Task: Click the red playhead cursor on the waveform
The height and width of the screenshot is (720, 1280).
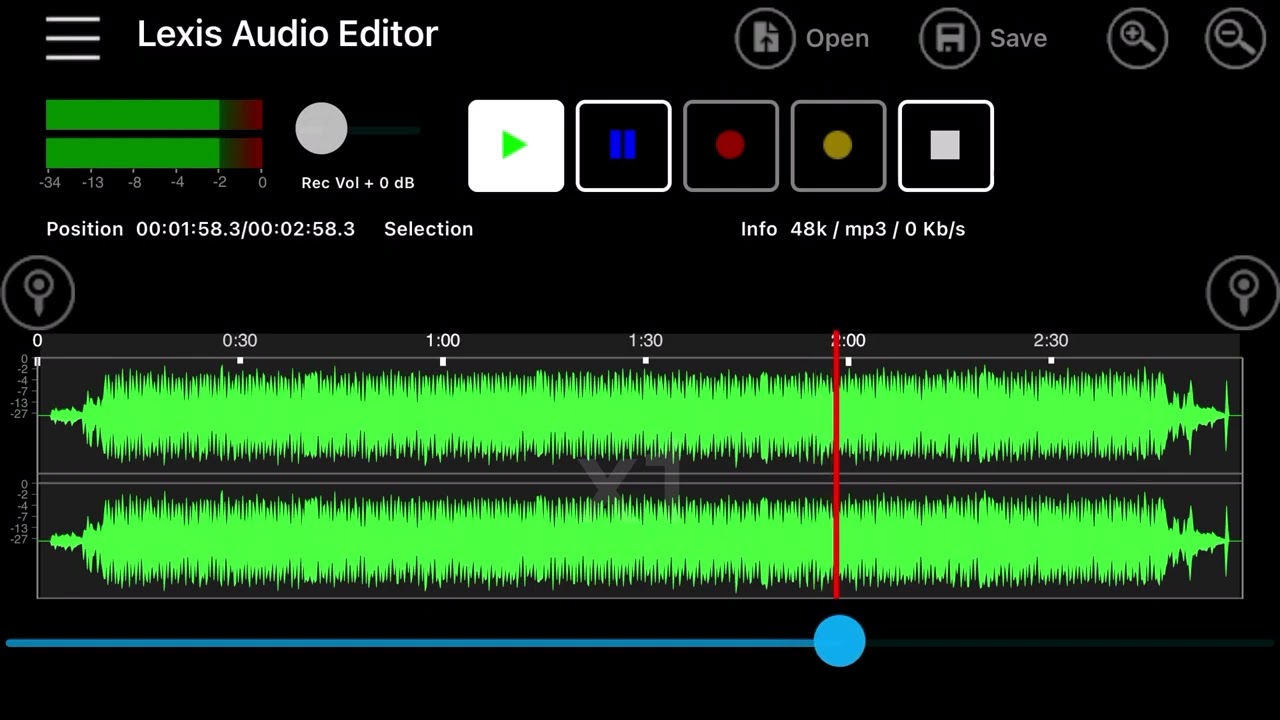Action: point(836,465)
